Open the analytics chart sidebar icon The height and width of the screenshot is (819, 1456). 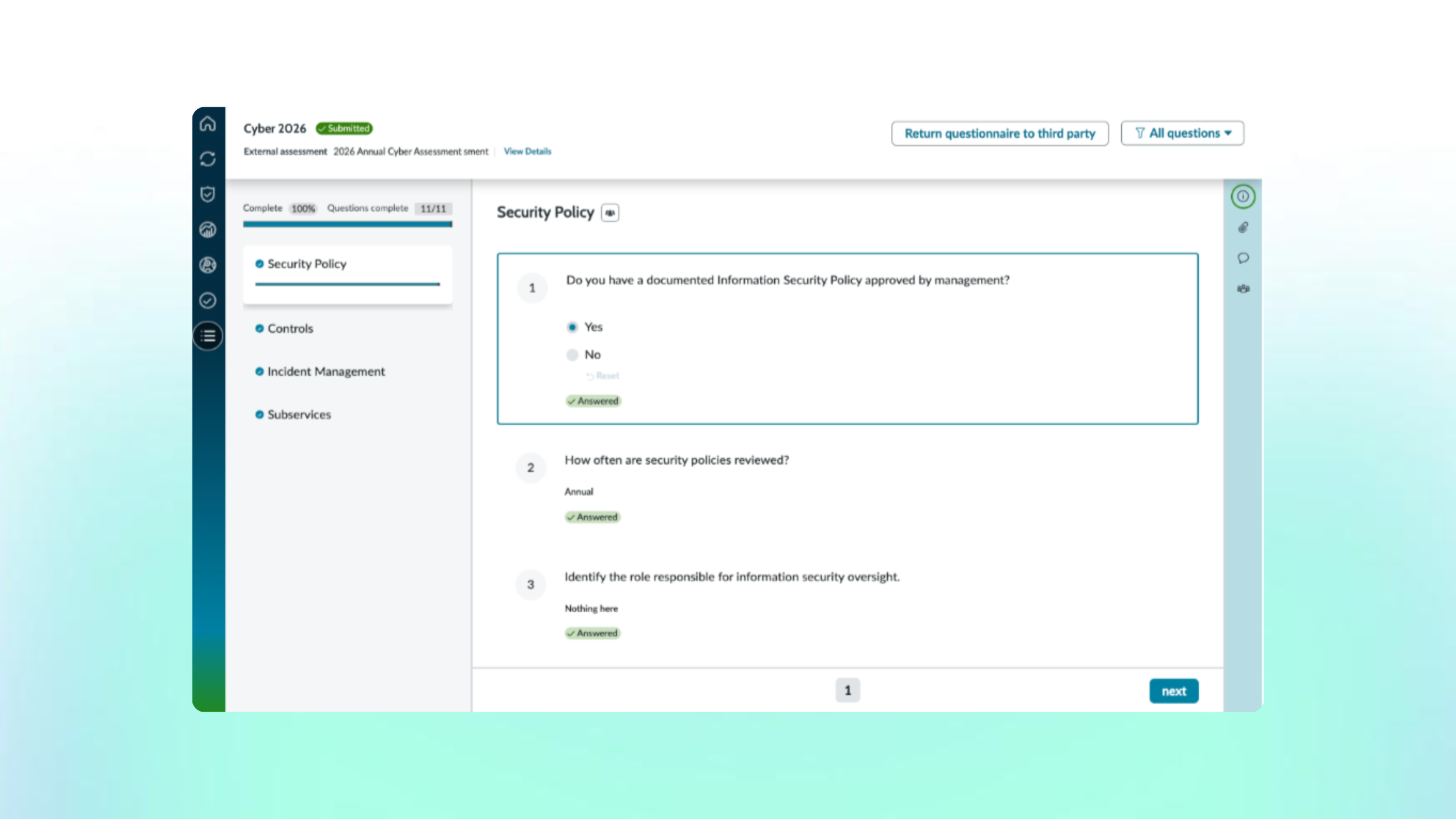tap(208, 229)
